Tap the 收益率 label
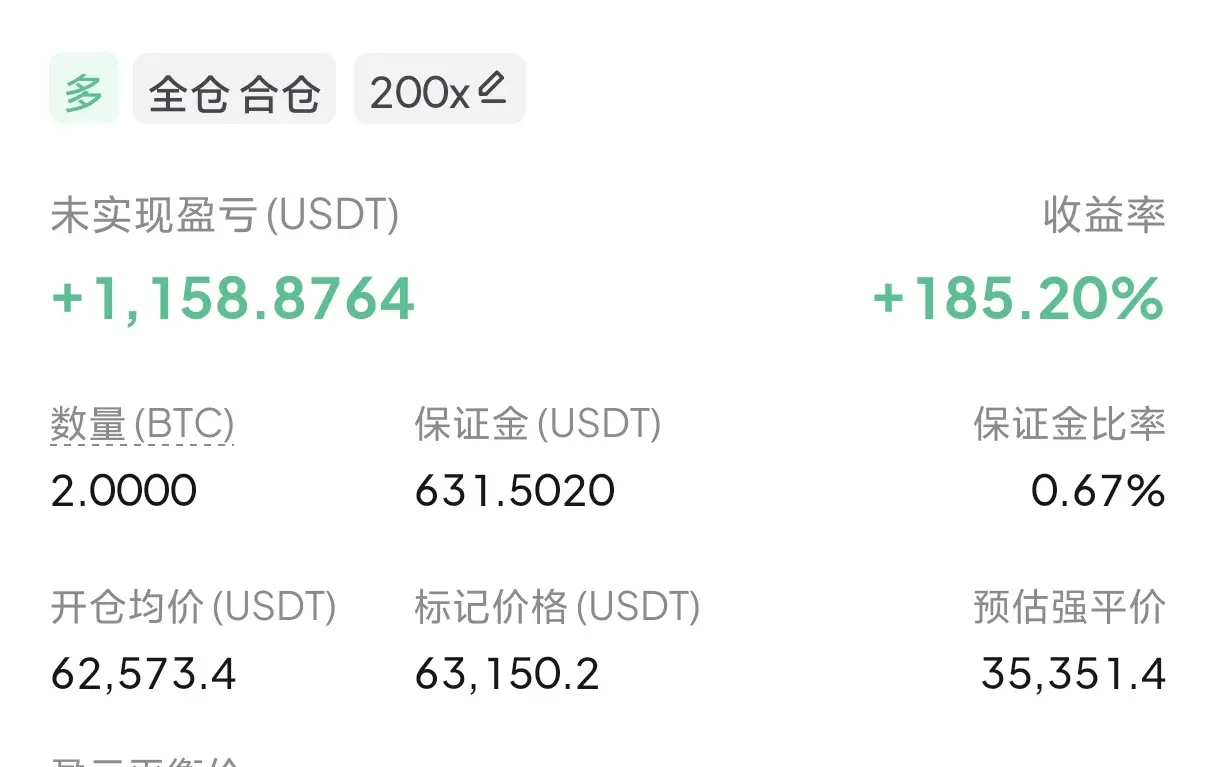The image size is (1216, 767). (x=1104, y=215)
